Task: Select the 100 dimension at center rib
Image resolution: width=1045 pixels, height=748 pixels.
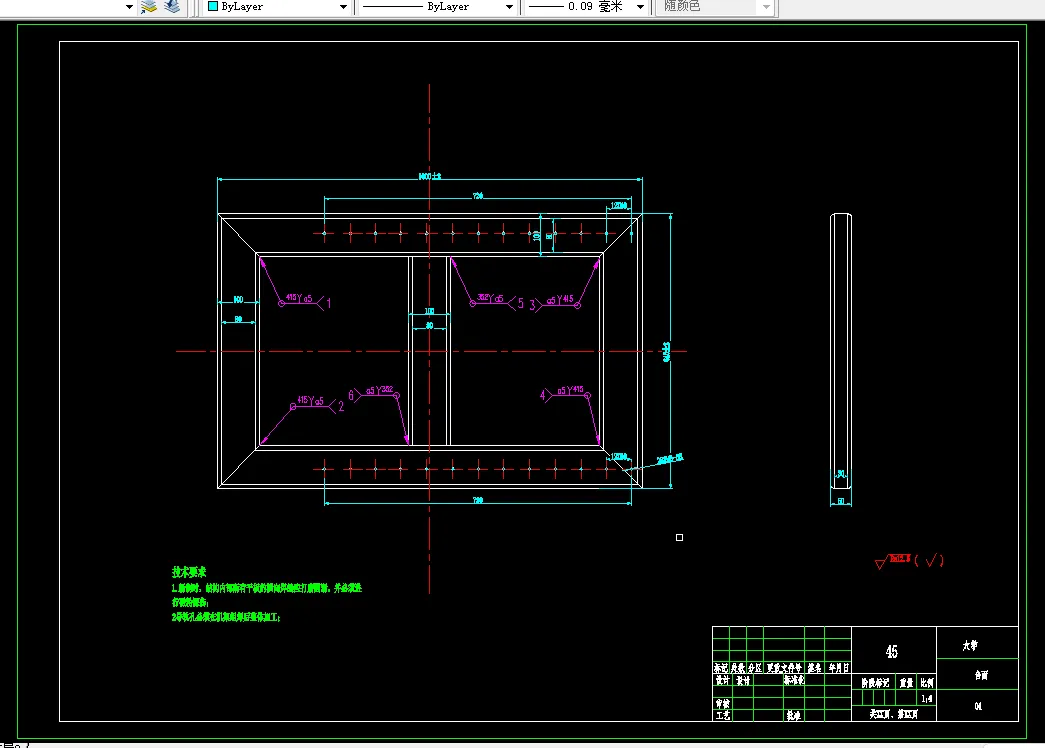Action: tap(429, 311)
